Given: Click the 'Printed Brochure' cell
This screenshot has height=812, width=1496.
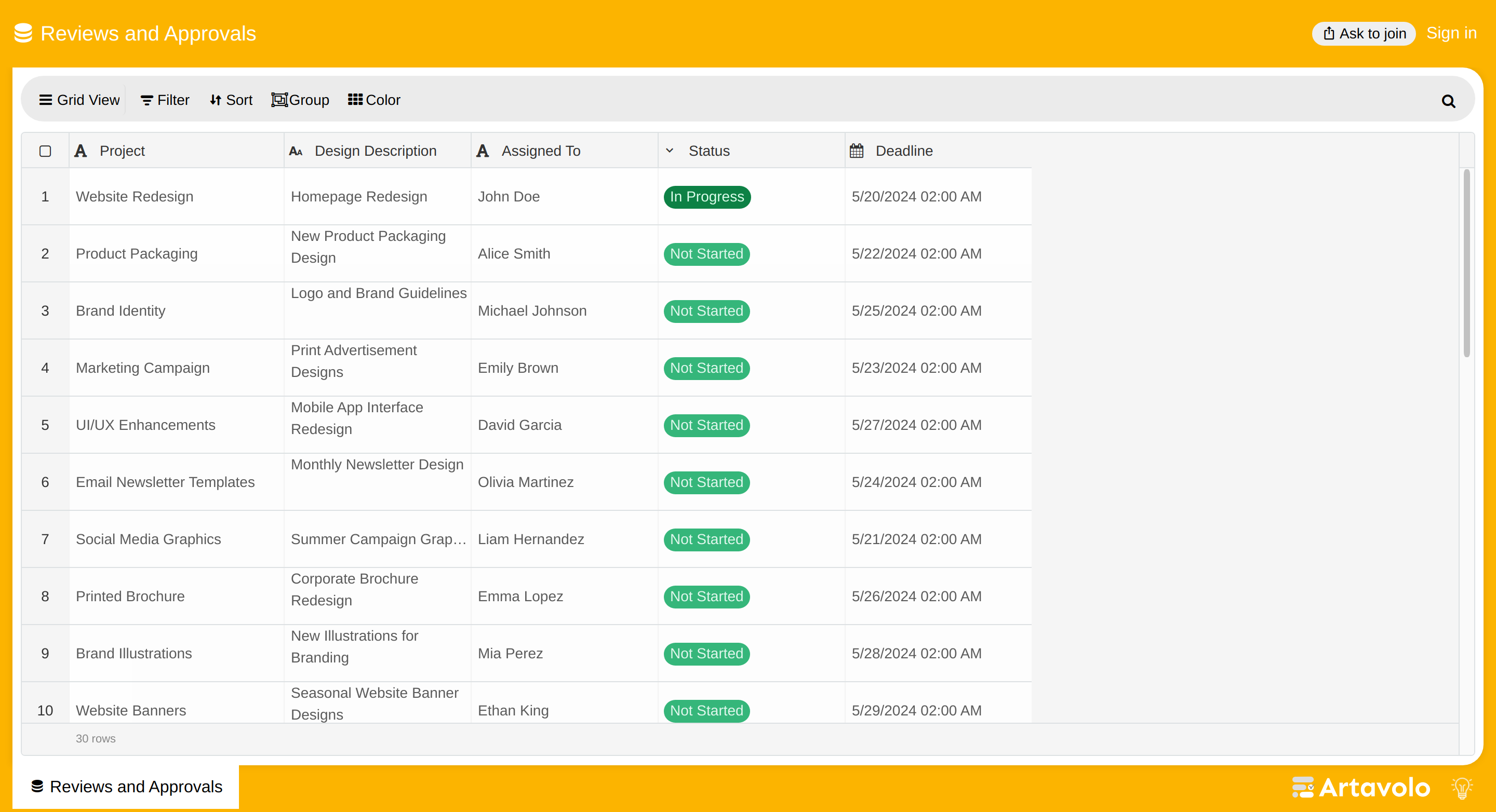Looking at the screenshot, I should pyautogui.click(x=177, y=597).
